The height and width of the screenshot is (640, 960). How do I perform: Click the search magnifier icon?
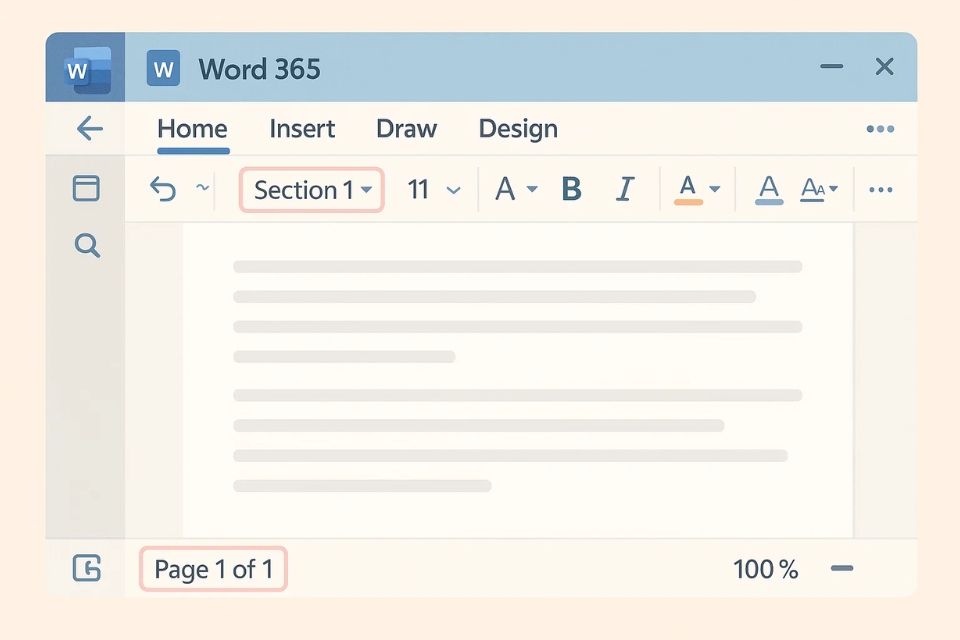point(88,246)
